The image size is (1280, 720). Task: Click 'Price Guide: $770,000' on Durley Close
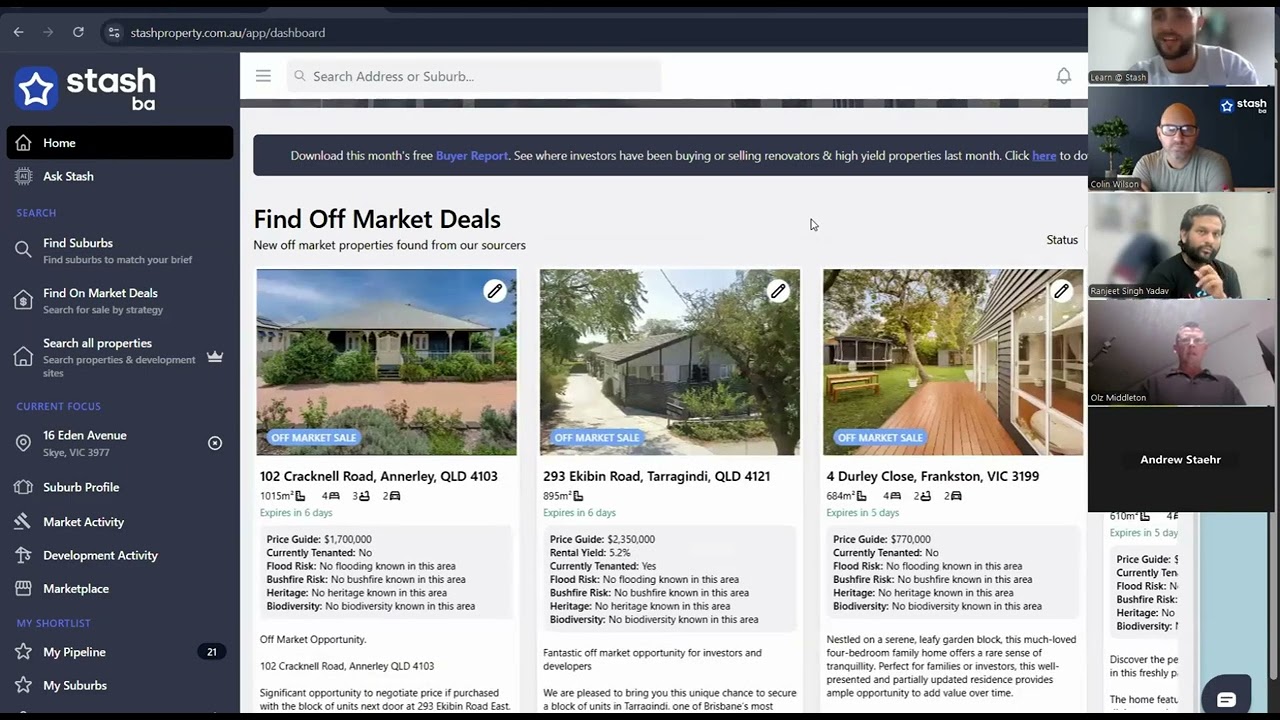882,539
